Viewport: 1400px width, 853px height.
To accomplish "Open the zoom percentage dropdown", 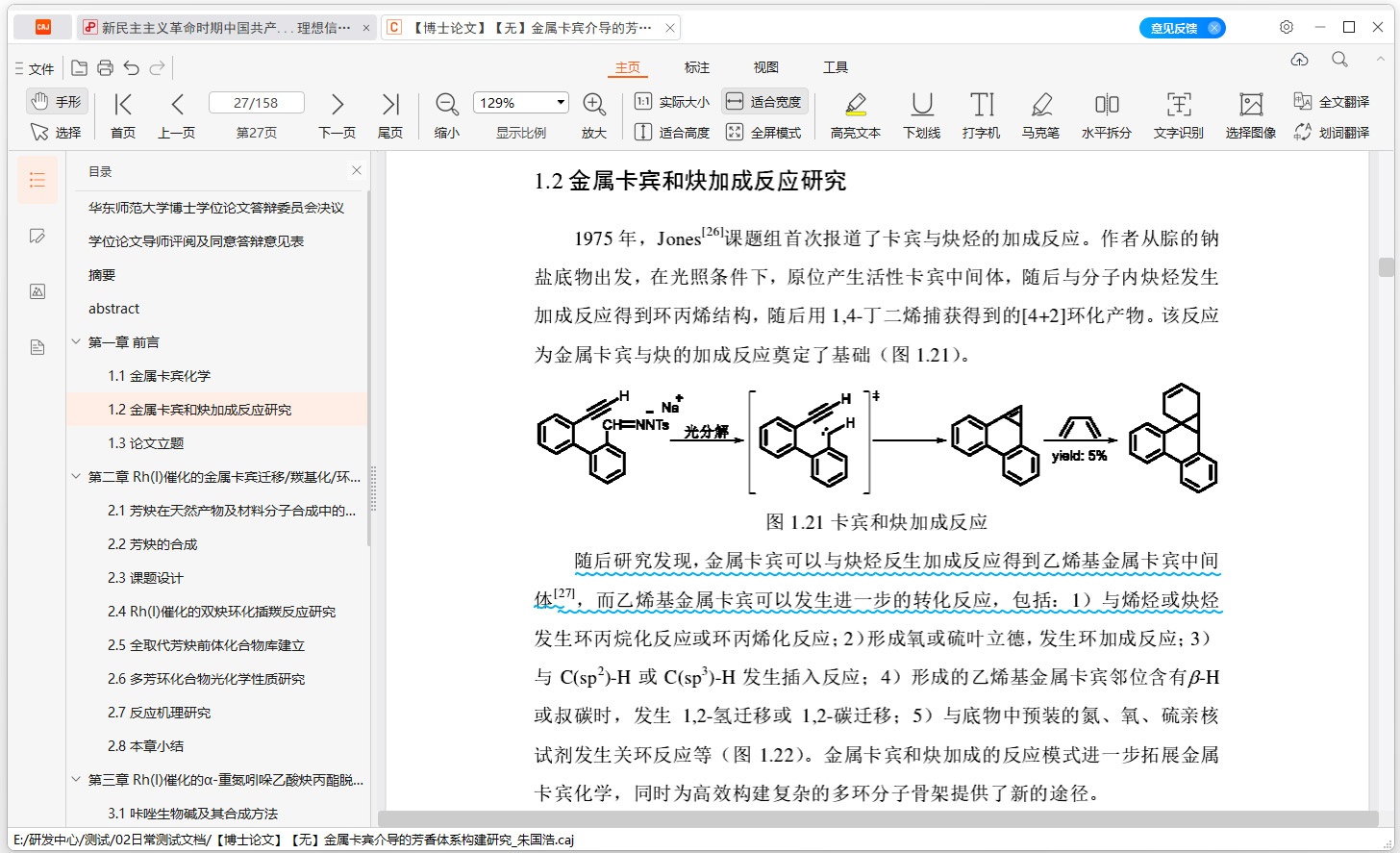I will (561, 103).
